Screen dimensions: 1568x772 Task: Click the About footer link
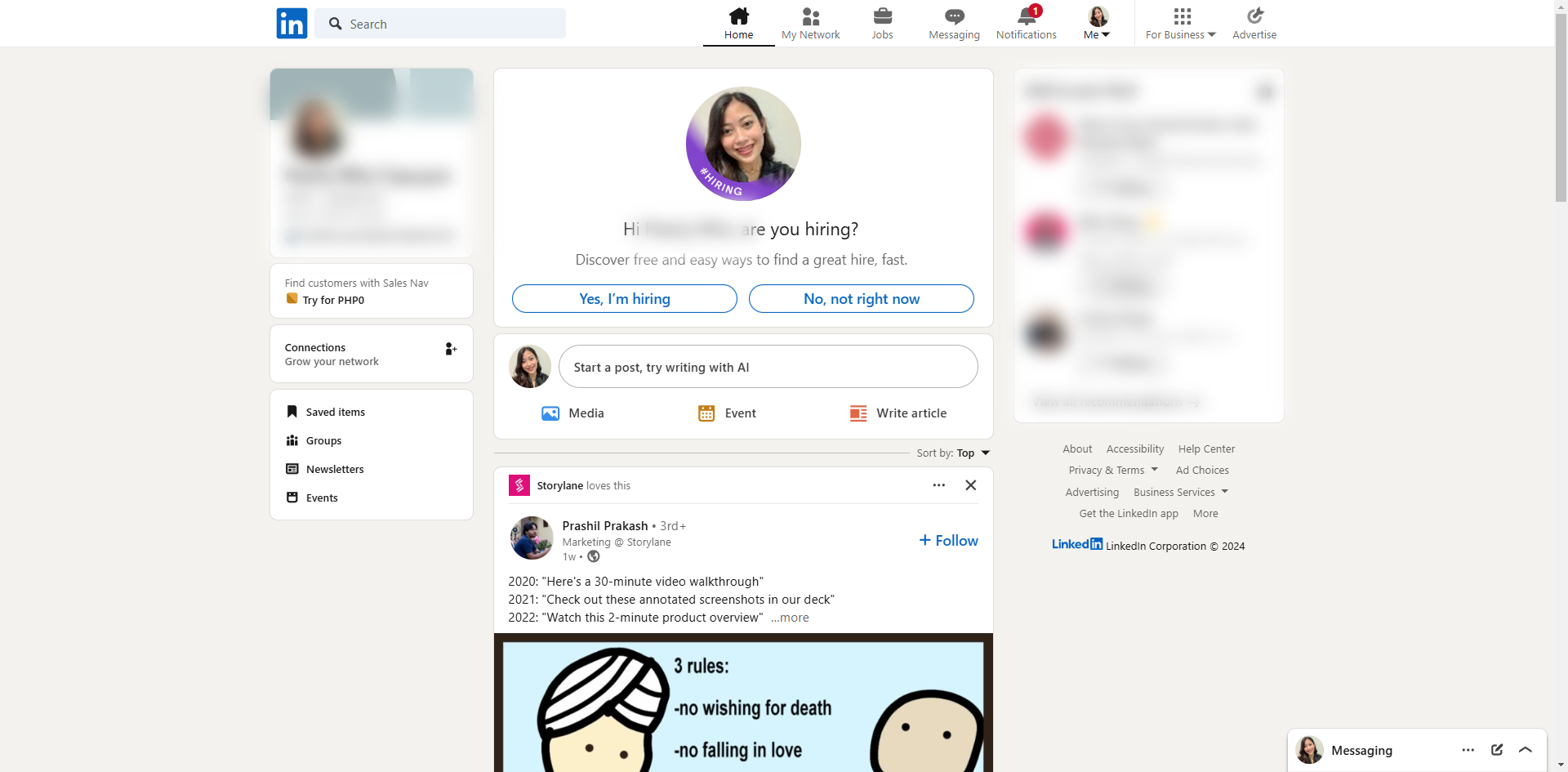tap(1077, 449)
